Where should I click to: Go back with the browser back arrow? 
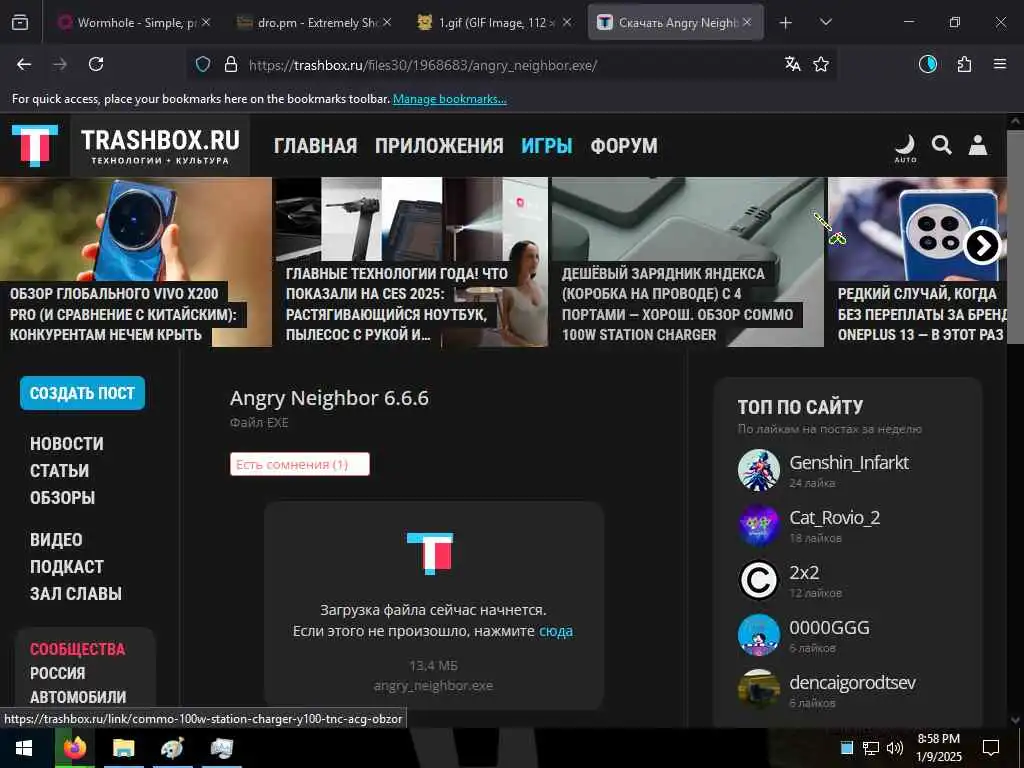pyautogui.click(x=24, y=64)
